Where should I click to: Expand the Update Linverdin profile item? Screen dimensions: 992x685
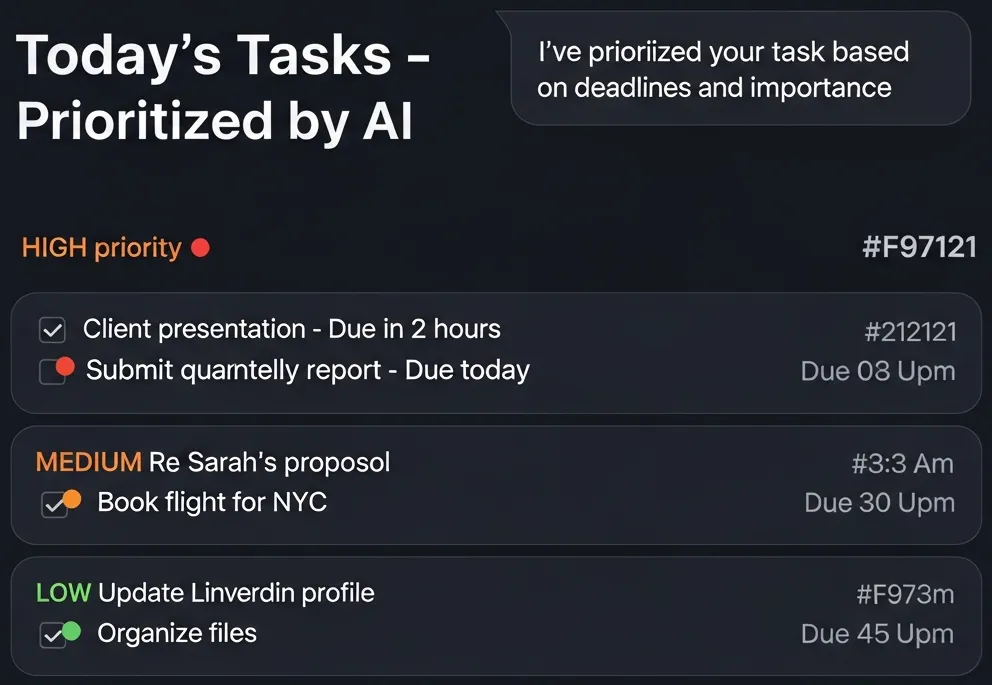click(x=236, y=592)
